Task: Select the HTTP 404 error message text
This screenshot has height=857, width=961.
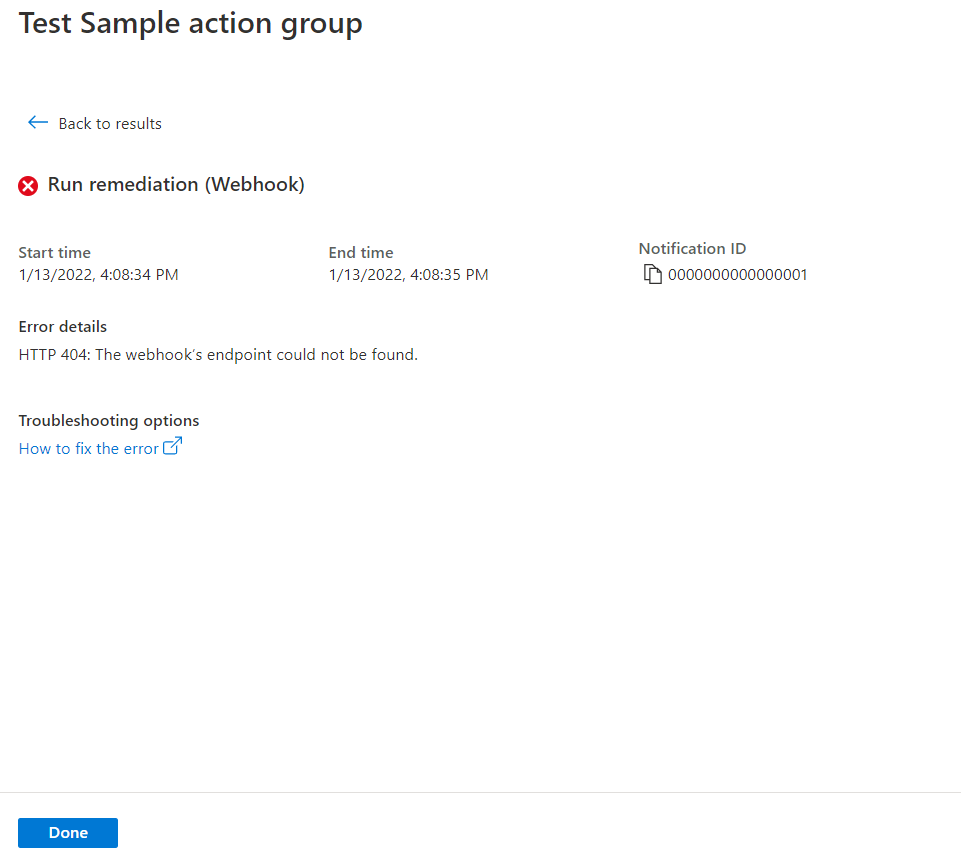Action: click(218, 355)
